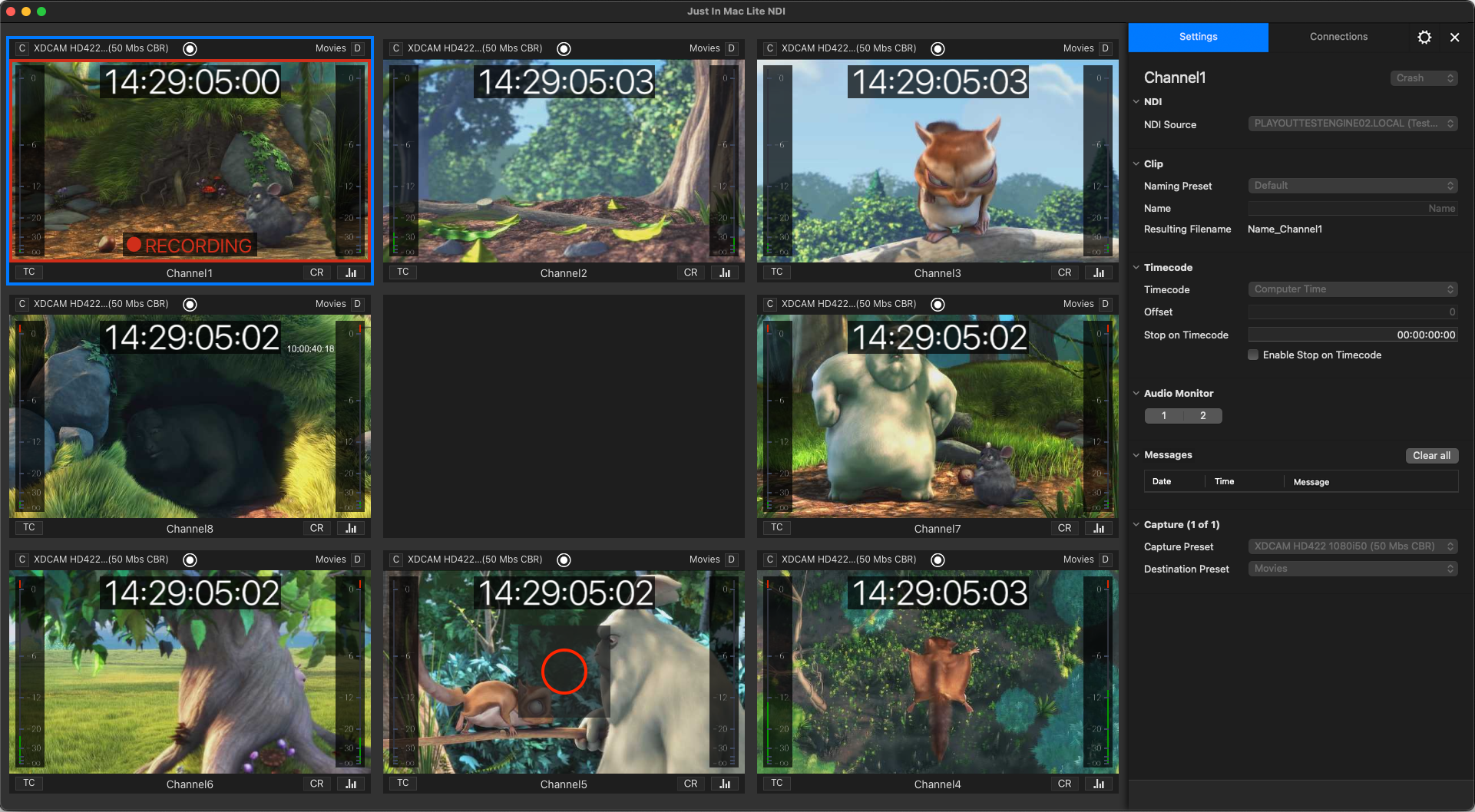Open the Timecode source dropdown
Screen dimensions: 1475x812
tap(1353, 289)
